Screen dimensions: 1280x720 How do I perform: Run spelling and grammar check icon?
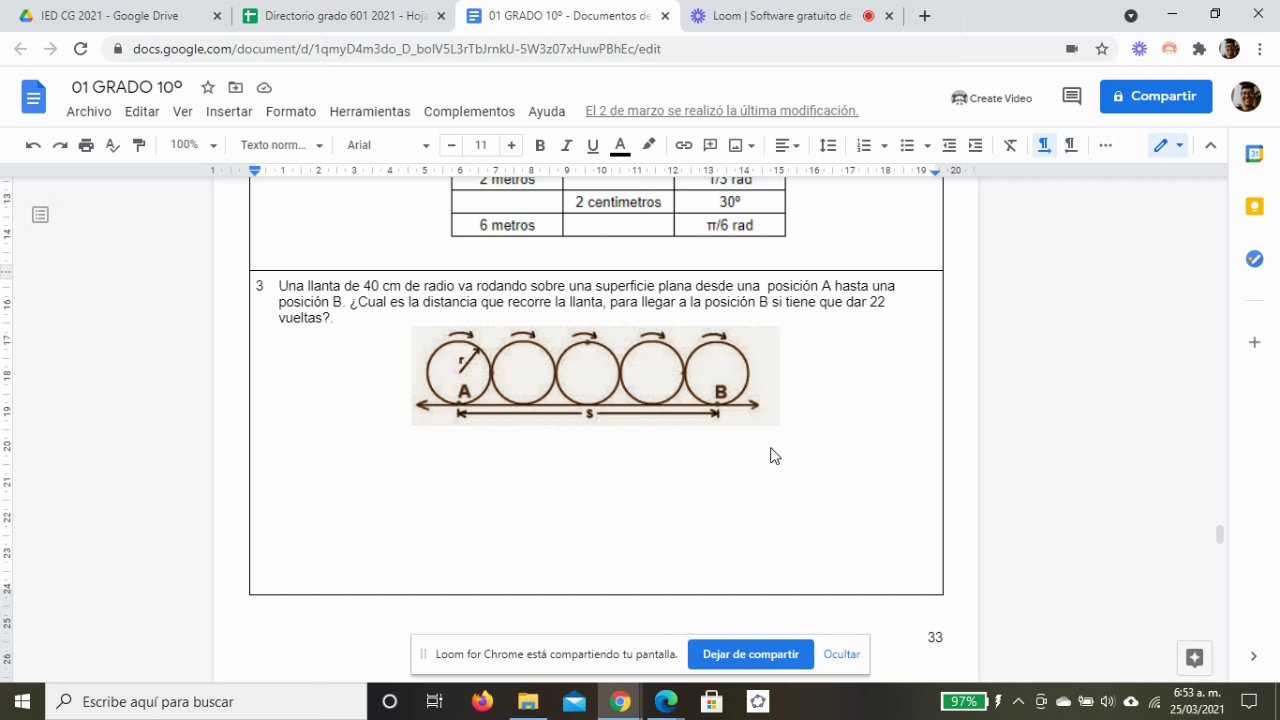pos(112,145)
